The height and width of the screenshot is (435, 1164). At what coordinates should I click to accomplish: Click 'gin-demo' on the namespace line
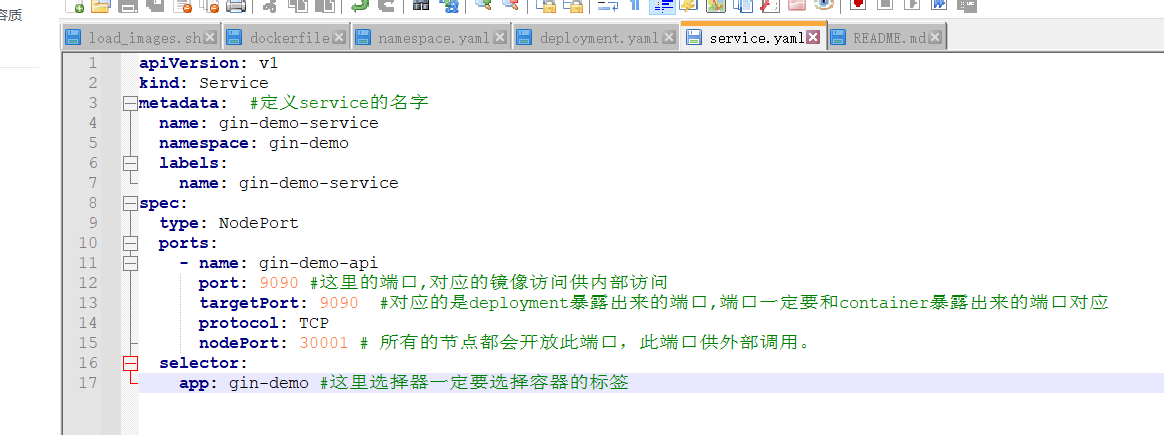pos(309,143)
